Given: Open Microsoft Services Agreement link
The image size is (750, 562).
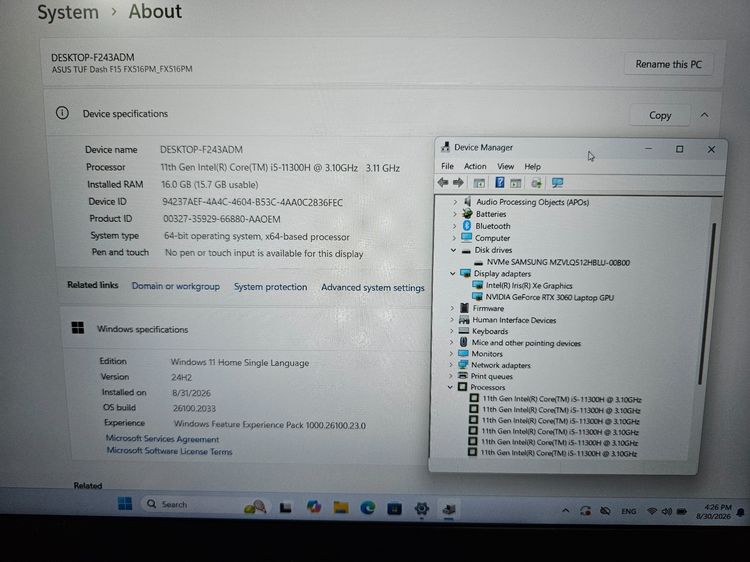Looking at the screenshot, I should tap(162, 439).
